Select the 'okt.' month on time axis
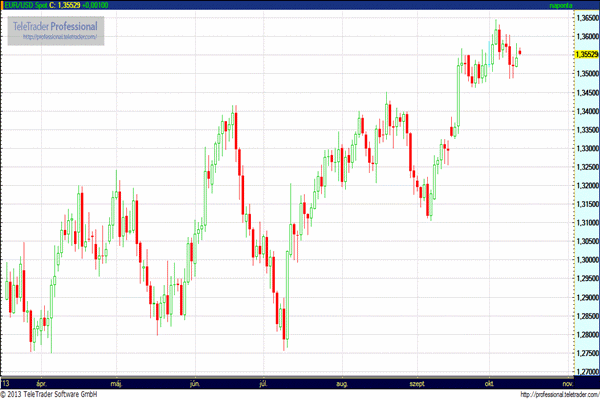 pyautogui.click(x=490, y=383)
